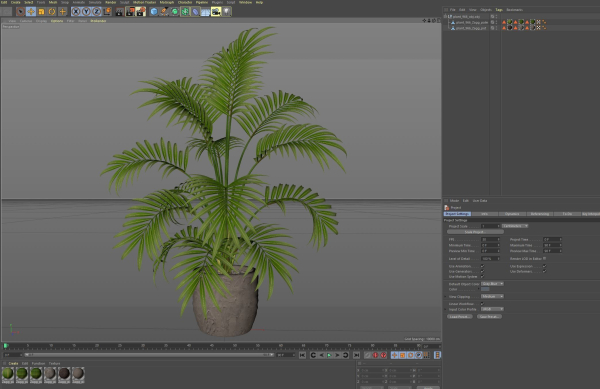Activate the Move tool
Screen dimensions: 600x389
click(x=31, y=12)
